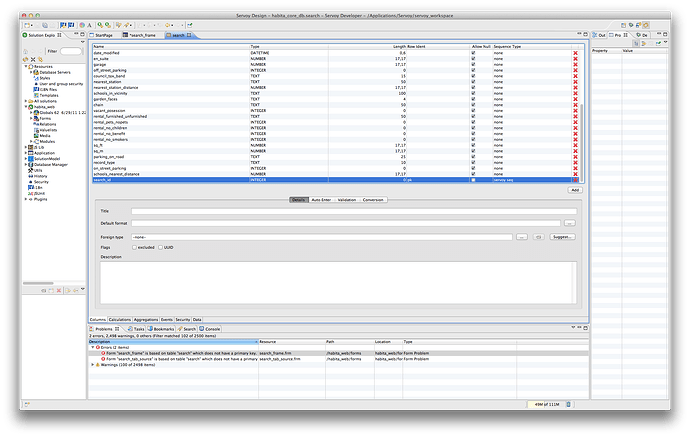Collapse the habita_web solution node
The height and width of the screenshot is (436, 690).
[x=26, y=107]
